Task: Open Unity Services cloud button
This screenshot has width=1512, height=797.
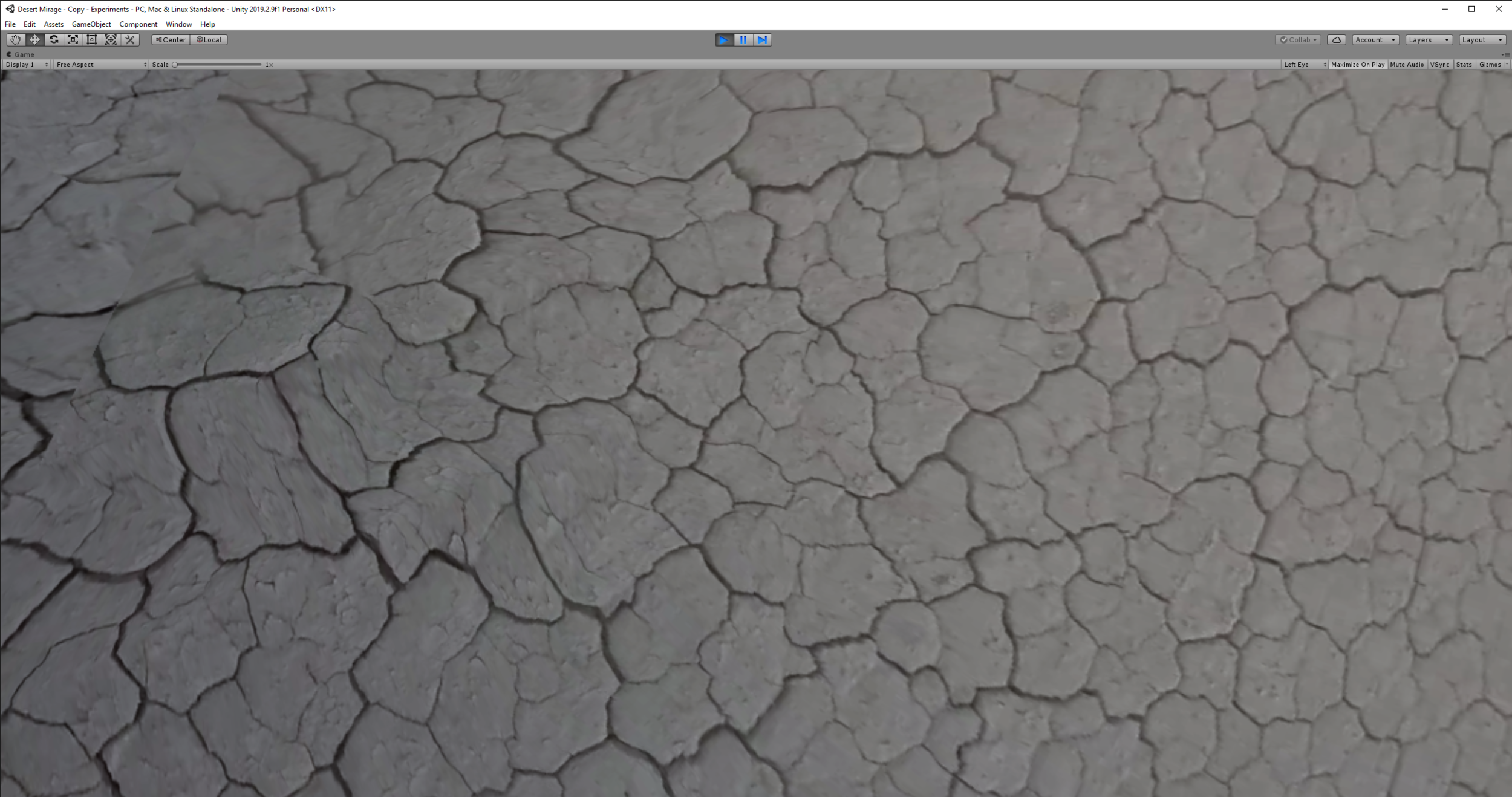Action: point(1337,40)
